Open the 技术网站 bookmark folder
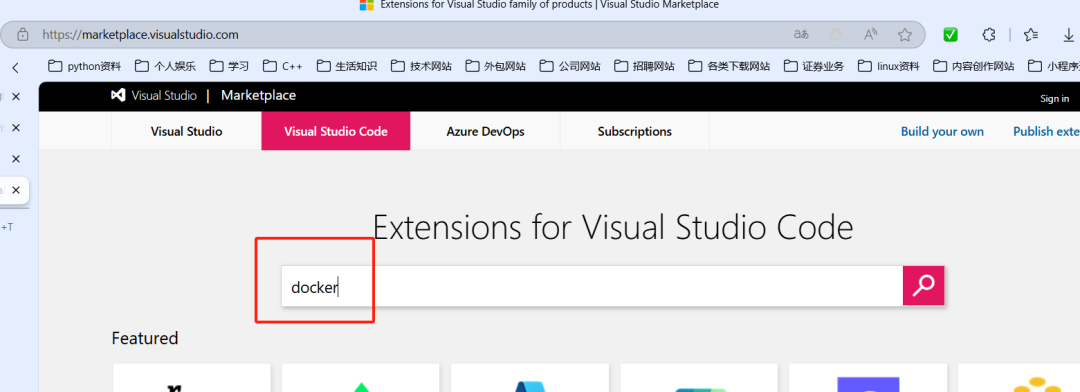This screenshot has width=1080, height=392. (421, 66)
